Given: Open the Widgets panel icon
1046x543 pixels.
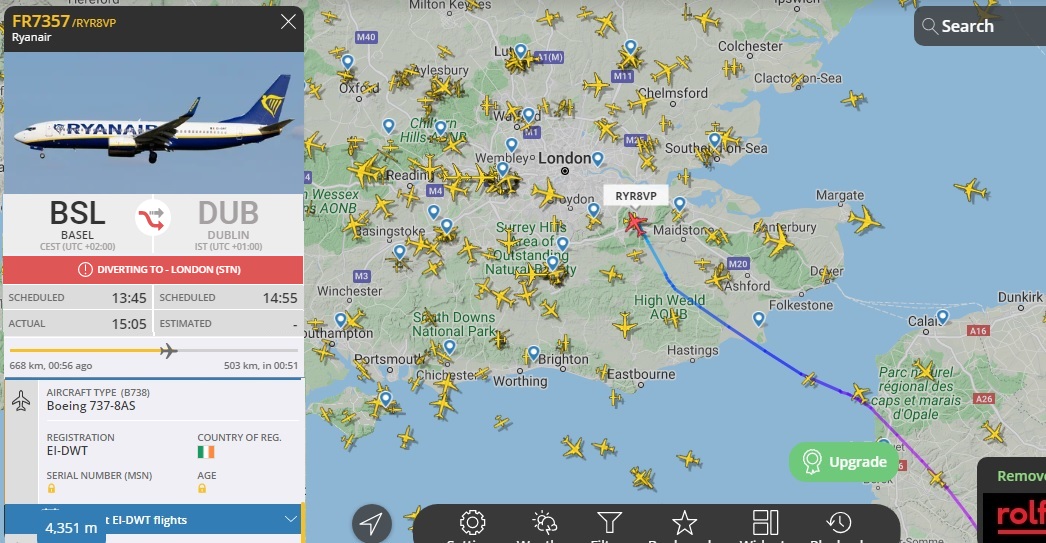Looking at the screenshot, I should coord(765,522).
